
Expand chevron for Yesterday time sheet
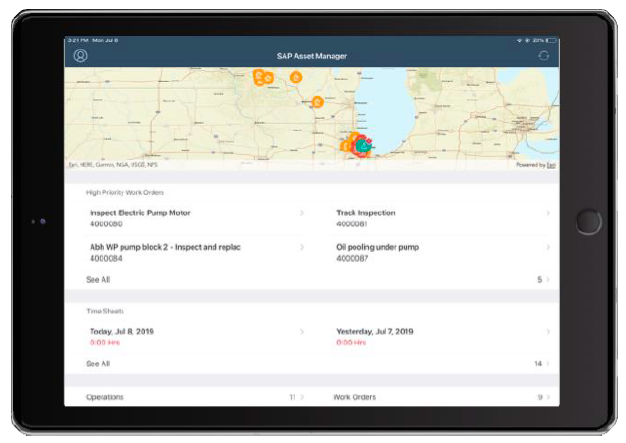click(x=548, y=332)
